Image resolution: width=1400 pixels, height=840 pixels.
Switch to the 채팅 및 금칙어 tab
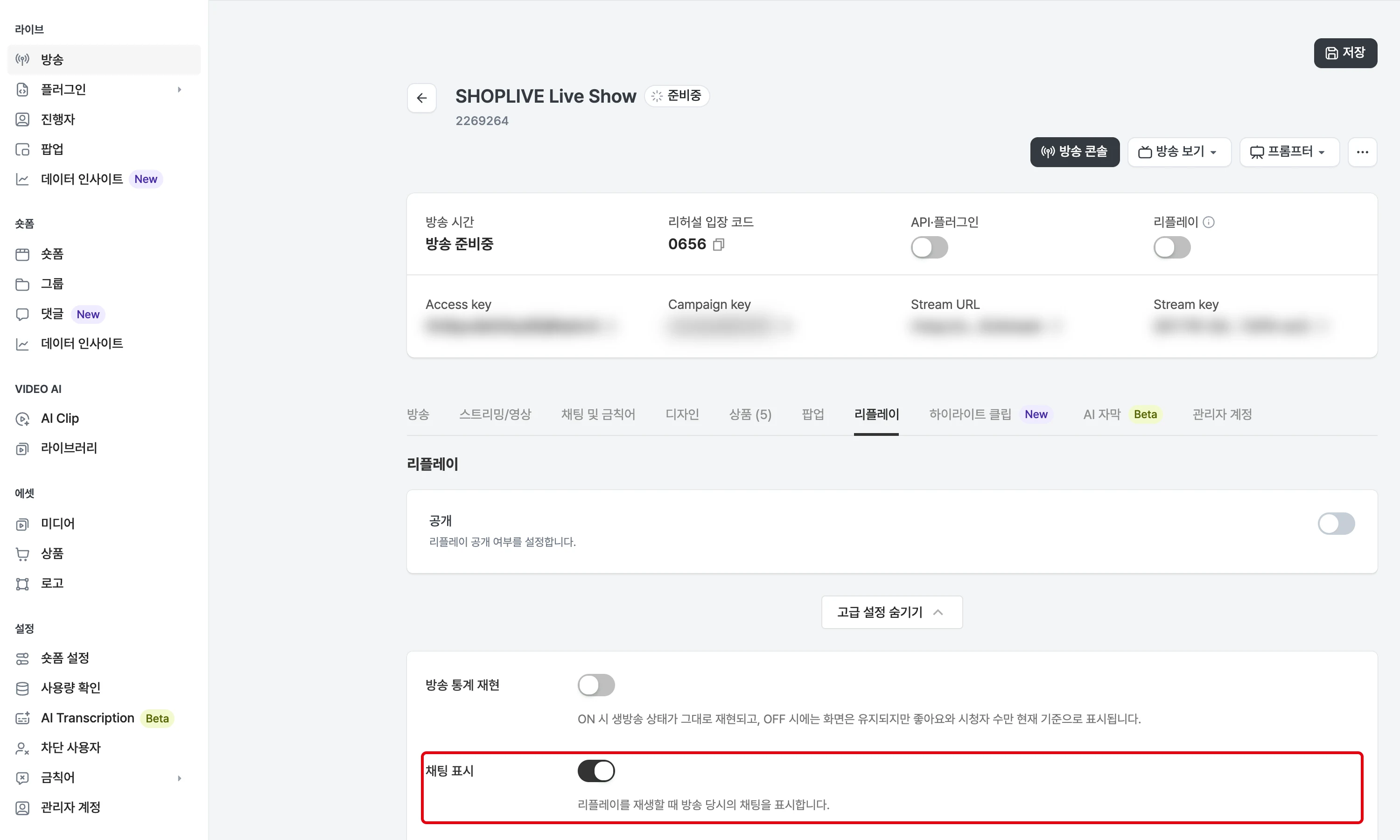tap(598, 414)
